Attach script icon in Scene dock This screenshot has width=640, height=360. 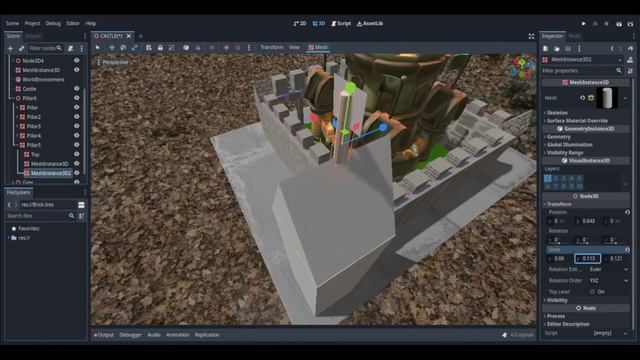tap(71, 48)
